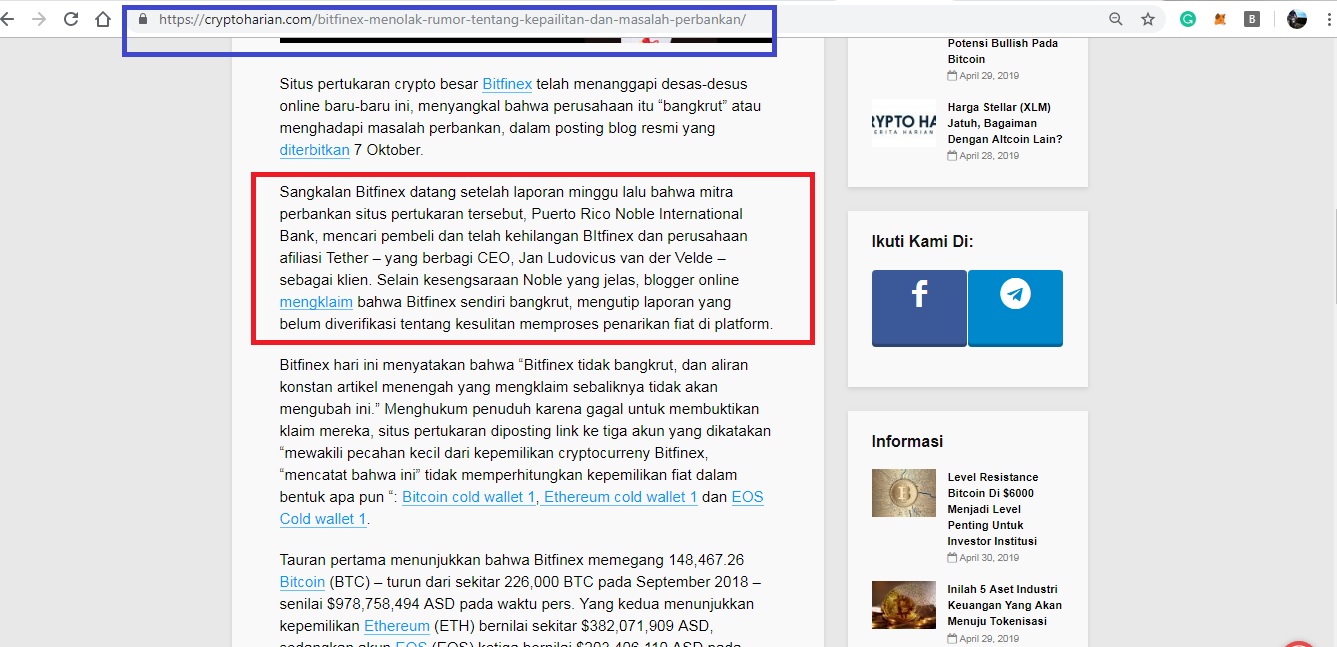Click the 'April 28, 2019' date
The height and width of the screenshot is (647, 1337).
click(989, 156)
